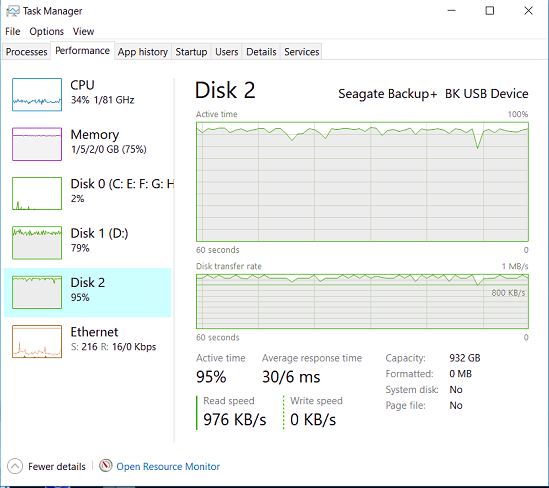
Task: Switch to the App history tab
Action: [x=143, y=52]
